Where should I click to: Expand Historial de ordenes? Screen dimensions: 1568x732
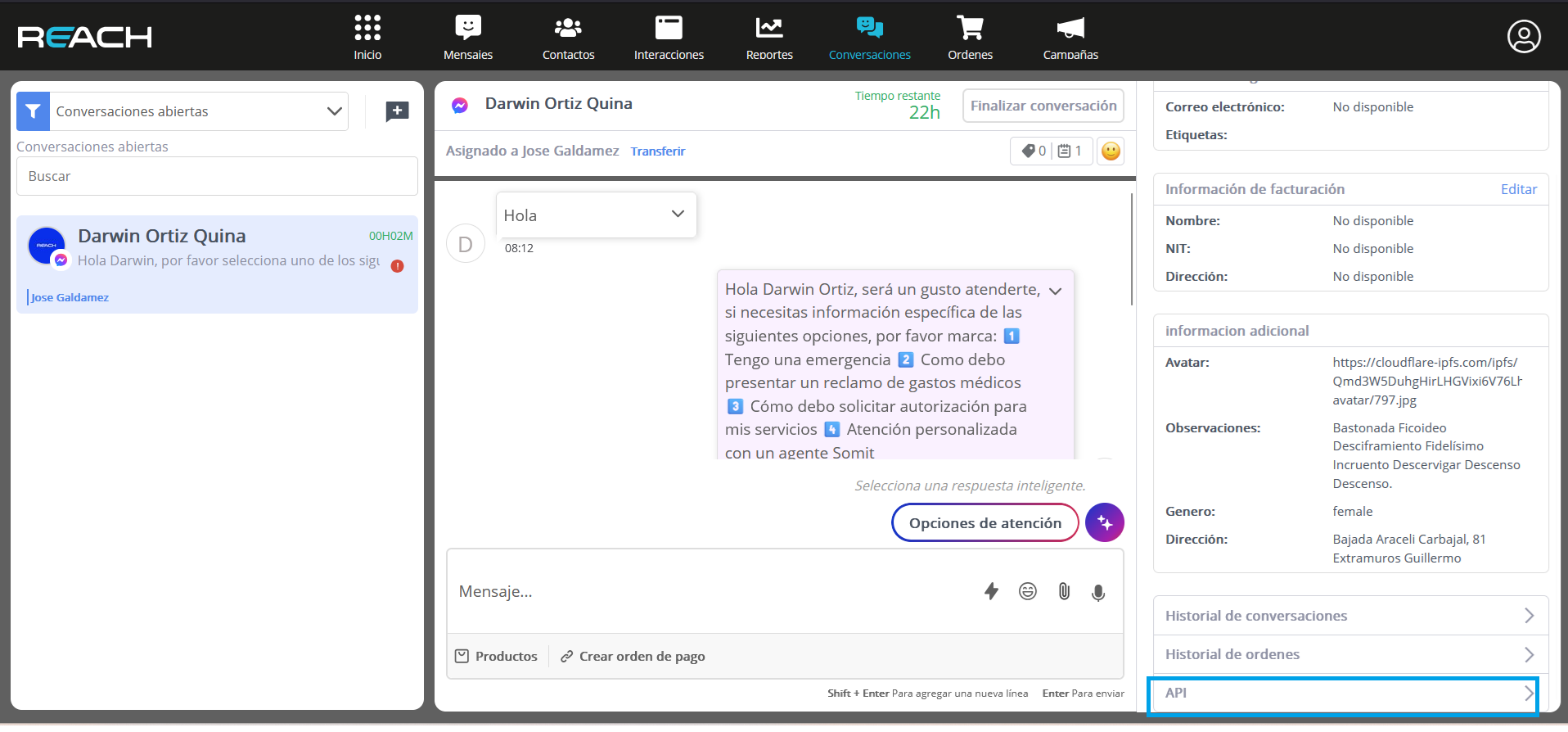1350,654
